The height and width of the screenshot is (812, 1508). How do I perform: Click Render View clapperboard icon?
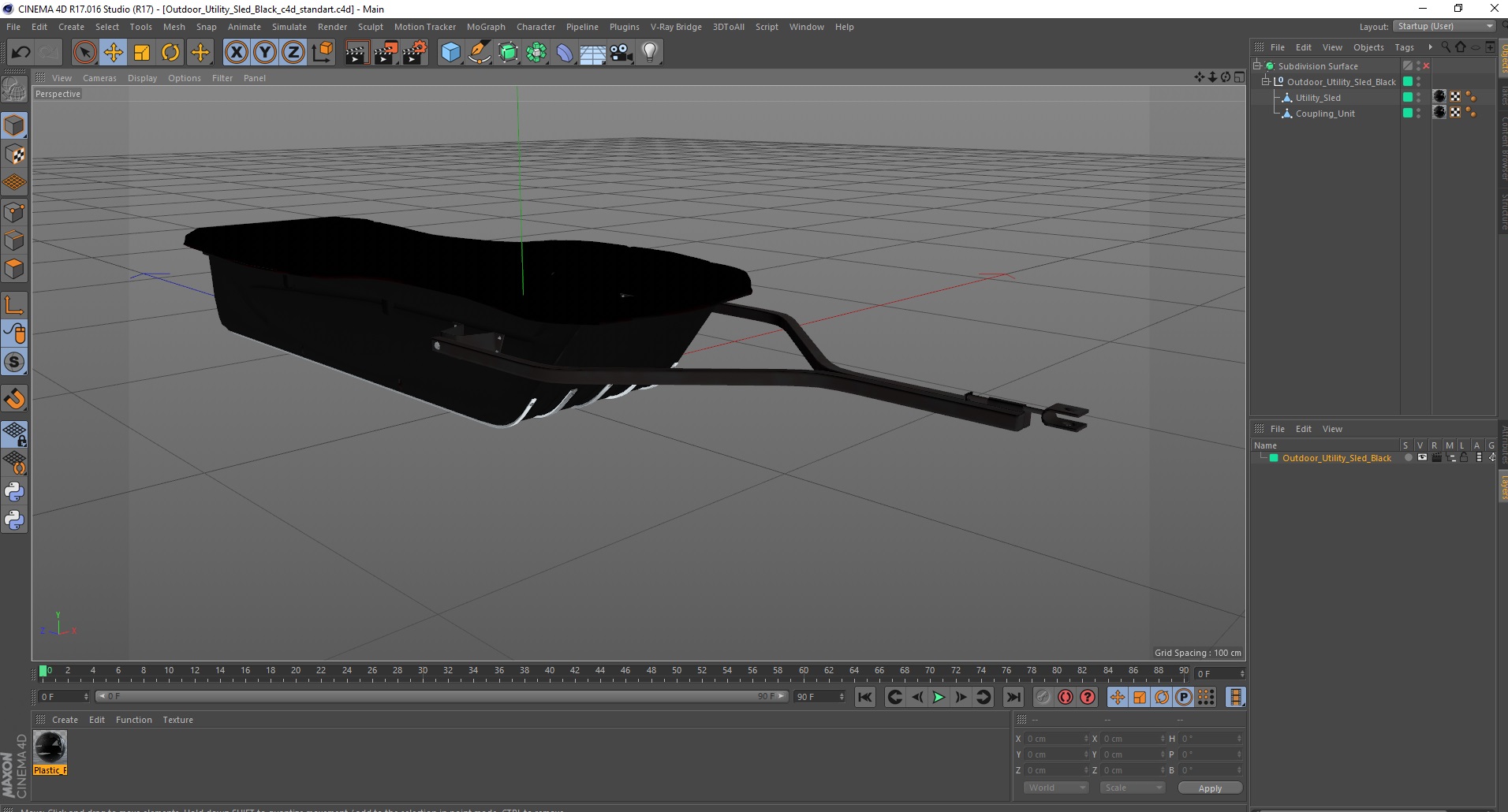pyautogui.click(x=356, y=53)
